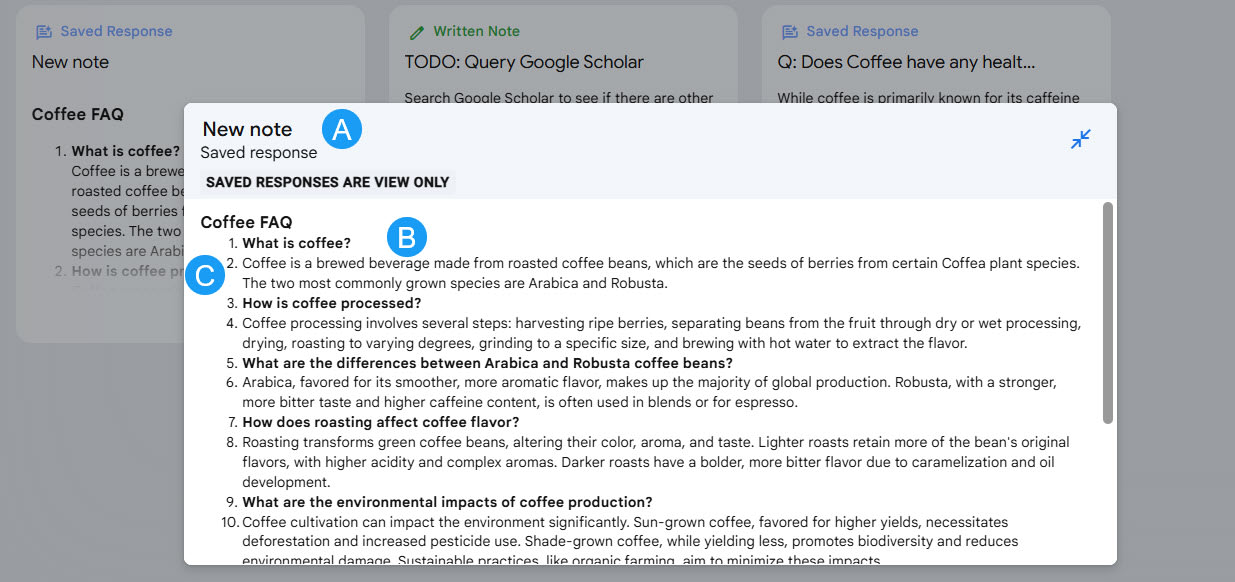The height and width of the screenshot is (582, 1235).
Task: Click annotation marker A beside the note title
Action: click(342, 128)
